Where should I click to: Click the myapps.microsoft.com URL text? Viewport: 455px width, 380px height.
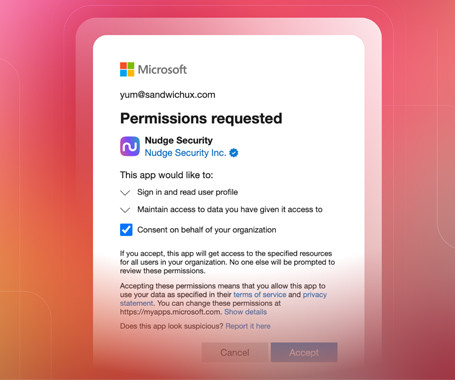(171, 312)
